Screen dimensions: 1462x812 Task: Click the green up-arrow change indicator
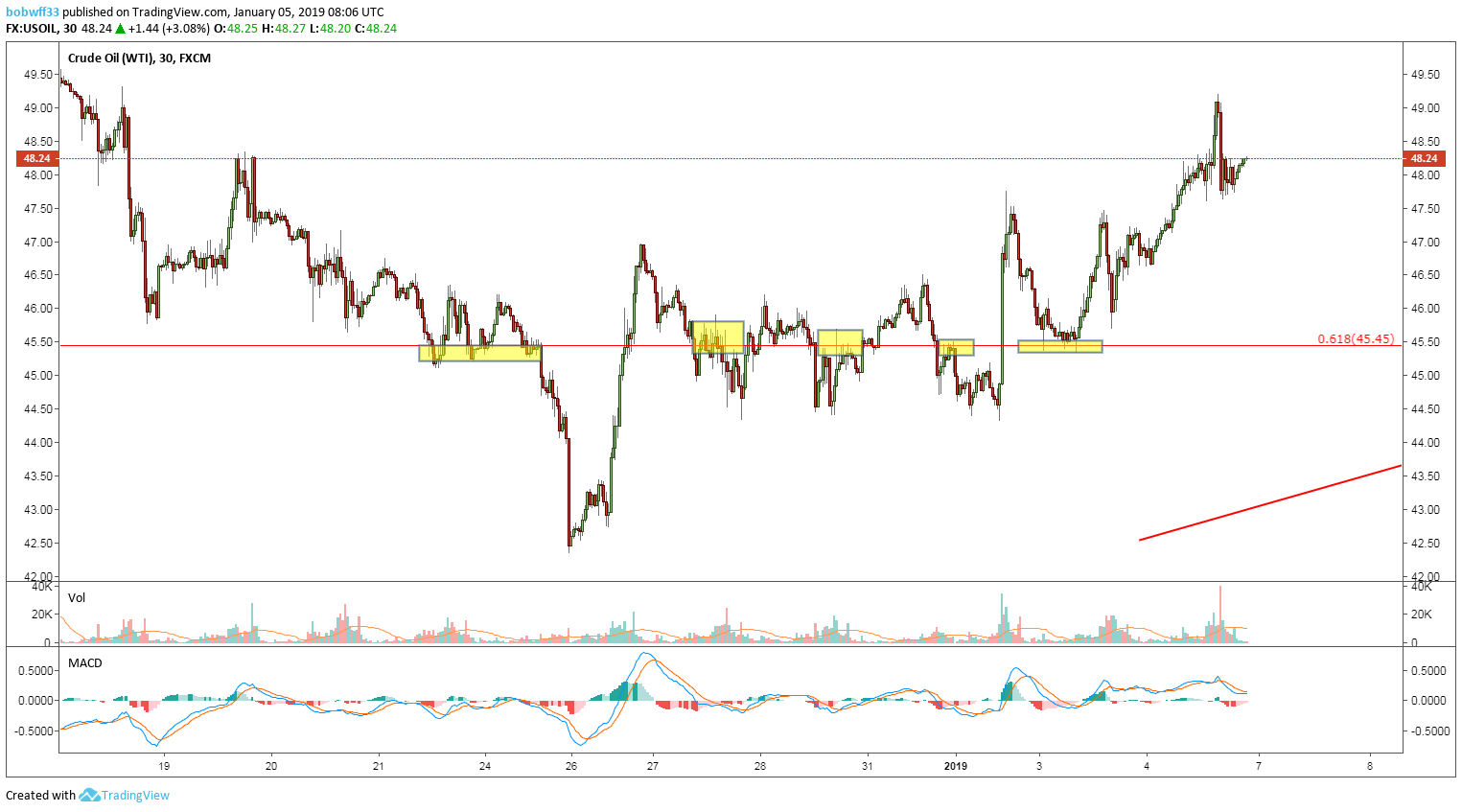pyautogui.click(x=120, y=29)
